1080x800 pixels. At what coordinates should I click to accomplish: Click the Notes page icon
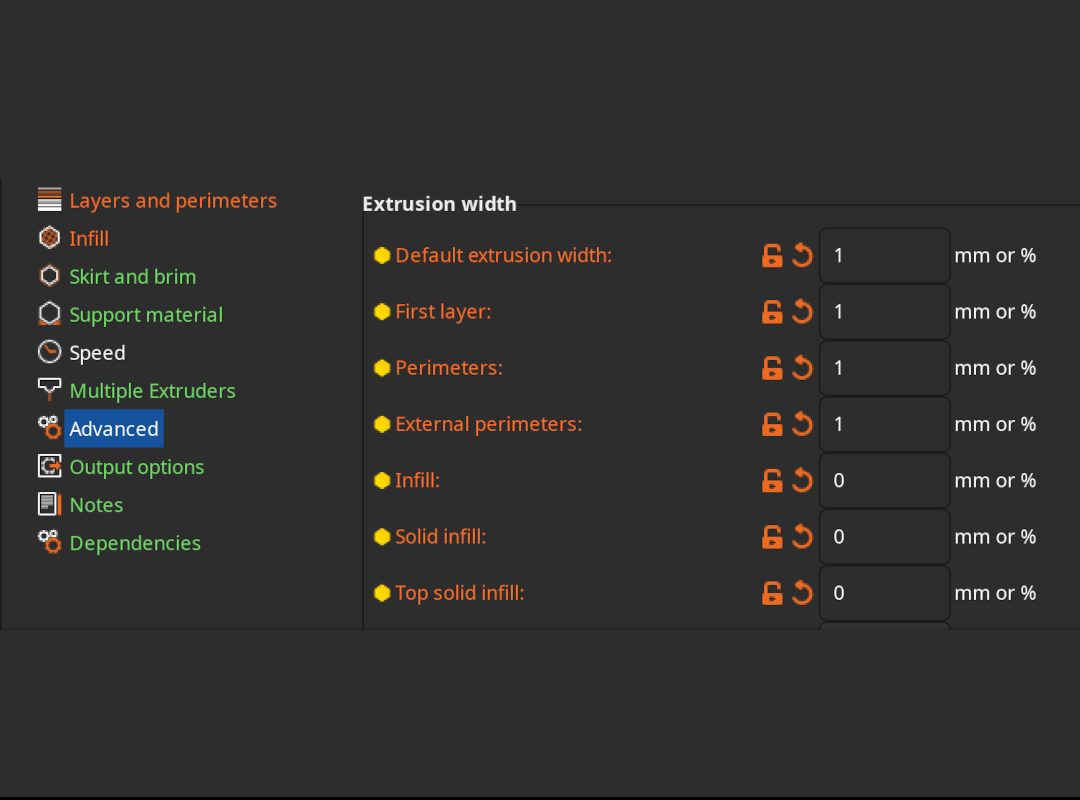[x=50, y=504]
